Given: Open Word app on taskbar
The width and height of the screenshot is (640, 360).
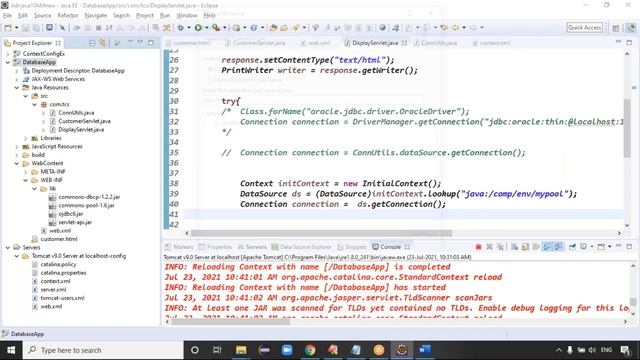Looking at the screenshot, I should point(425,350).
